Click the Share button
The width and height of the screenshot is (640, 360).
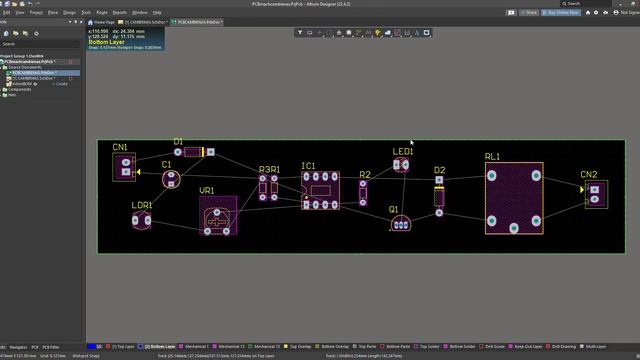click(x=529, y=13)
